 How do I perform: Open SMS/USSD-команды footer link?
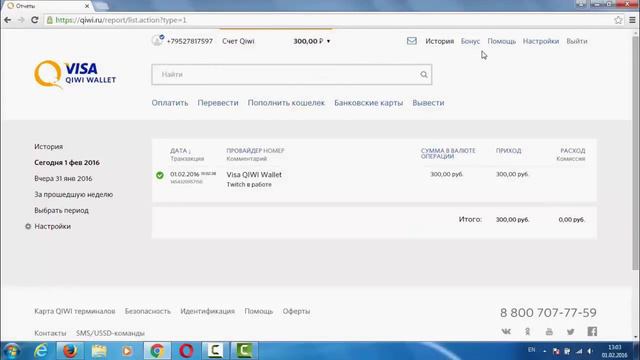coord(110,333)
